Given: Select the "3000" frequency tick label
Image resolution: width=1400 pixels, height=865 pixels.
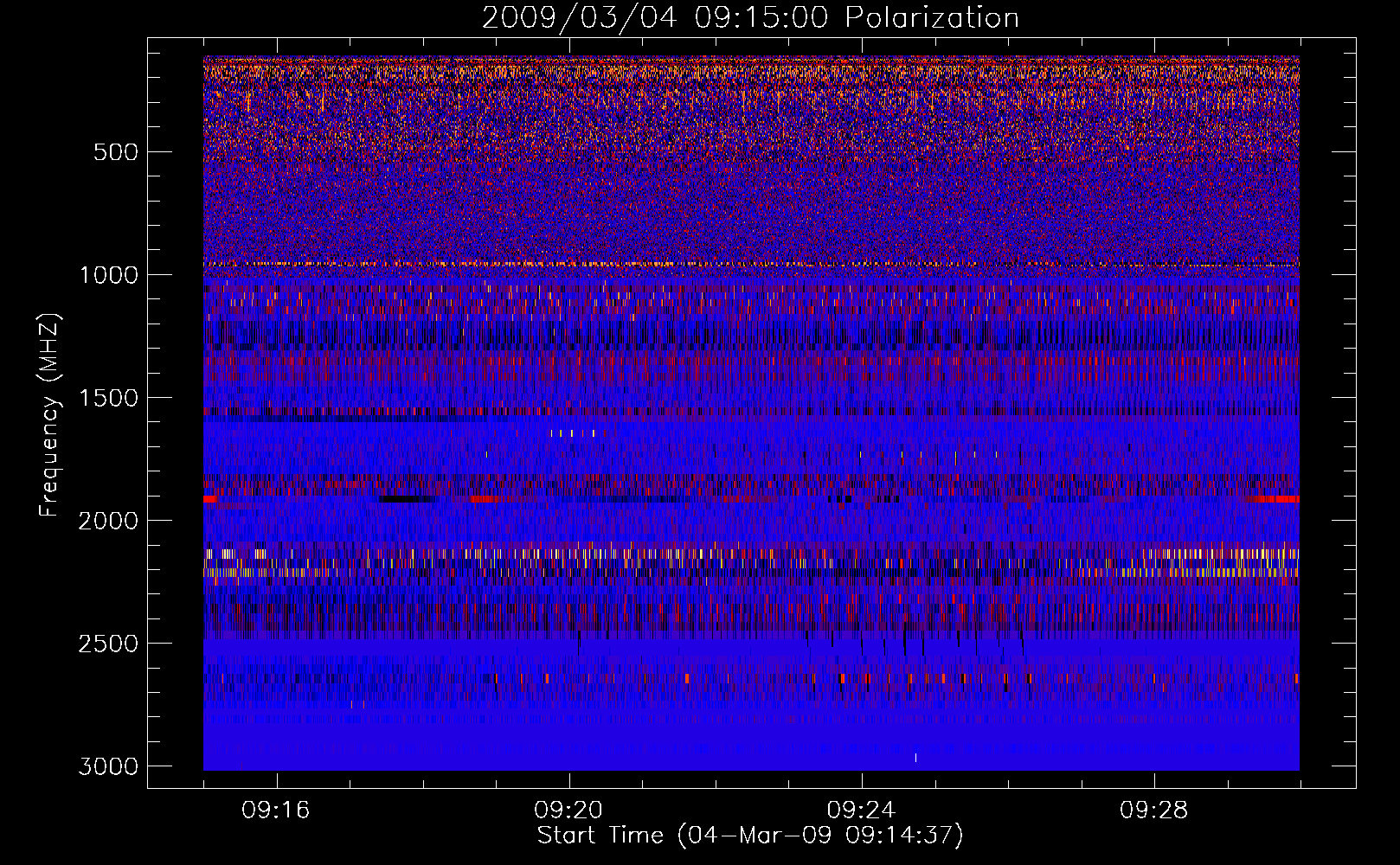Looking at the screenshot, I should point(108,766).
